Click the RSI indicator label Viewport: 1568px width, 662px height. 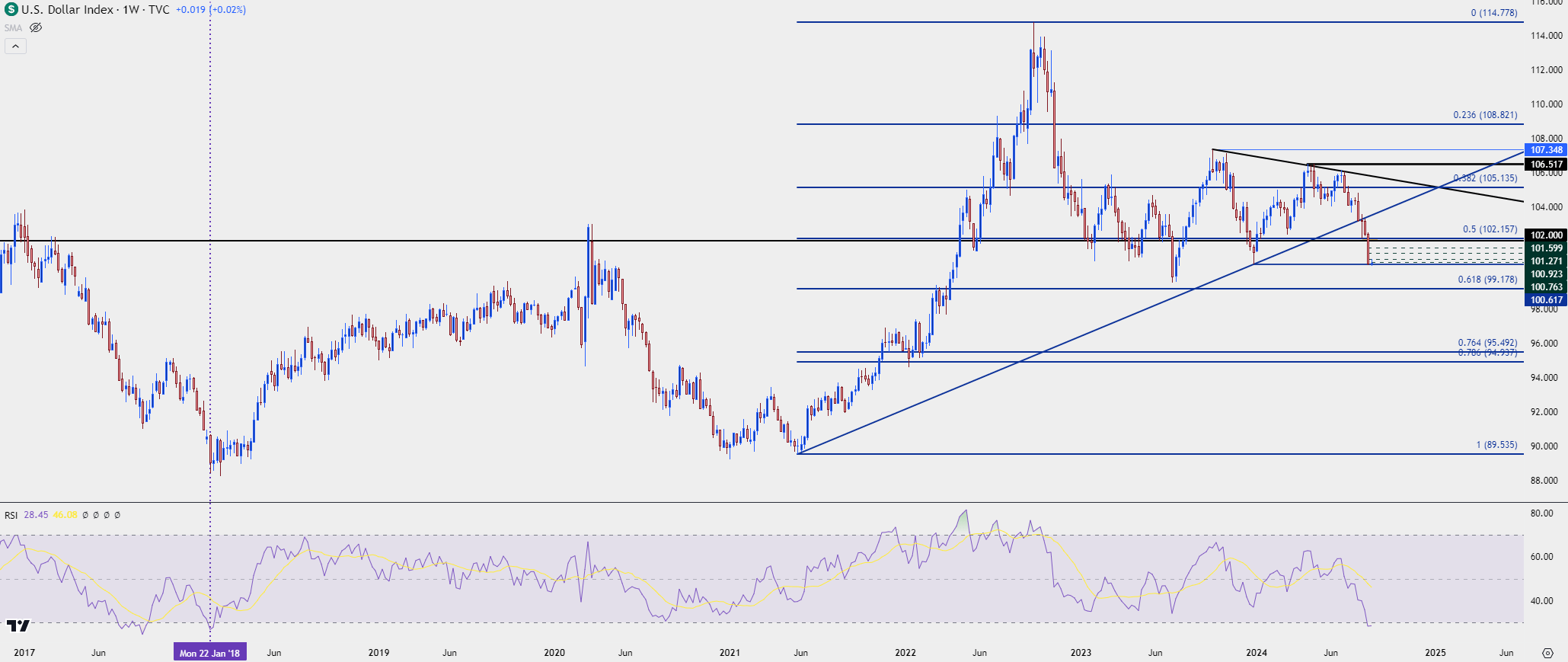[x=11, y=515]
